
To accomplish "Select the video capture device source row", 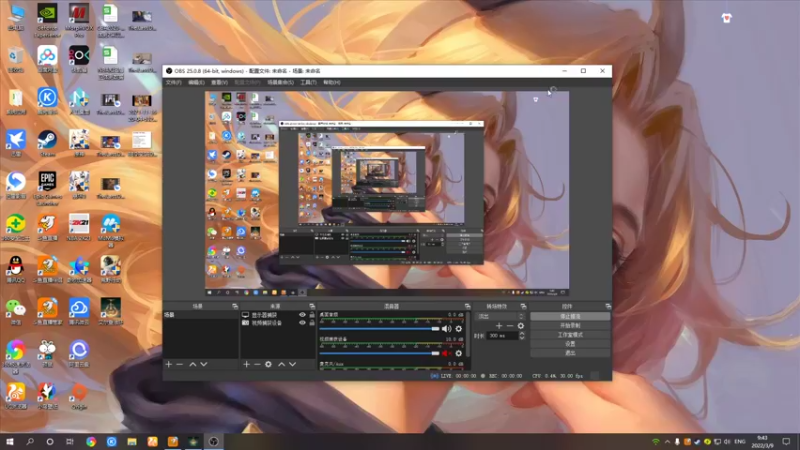I will [x=278, y=323].
